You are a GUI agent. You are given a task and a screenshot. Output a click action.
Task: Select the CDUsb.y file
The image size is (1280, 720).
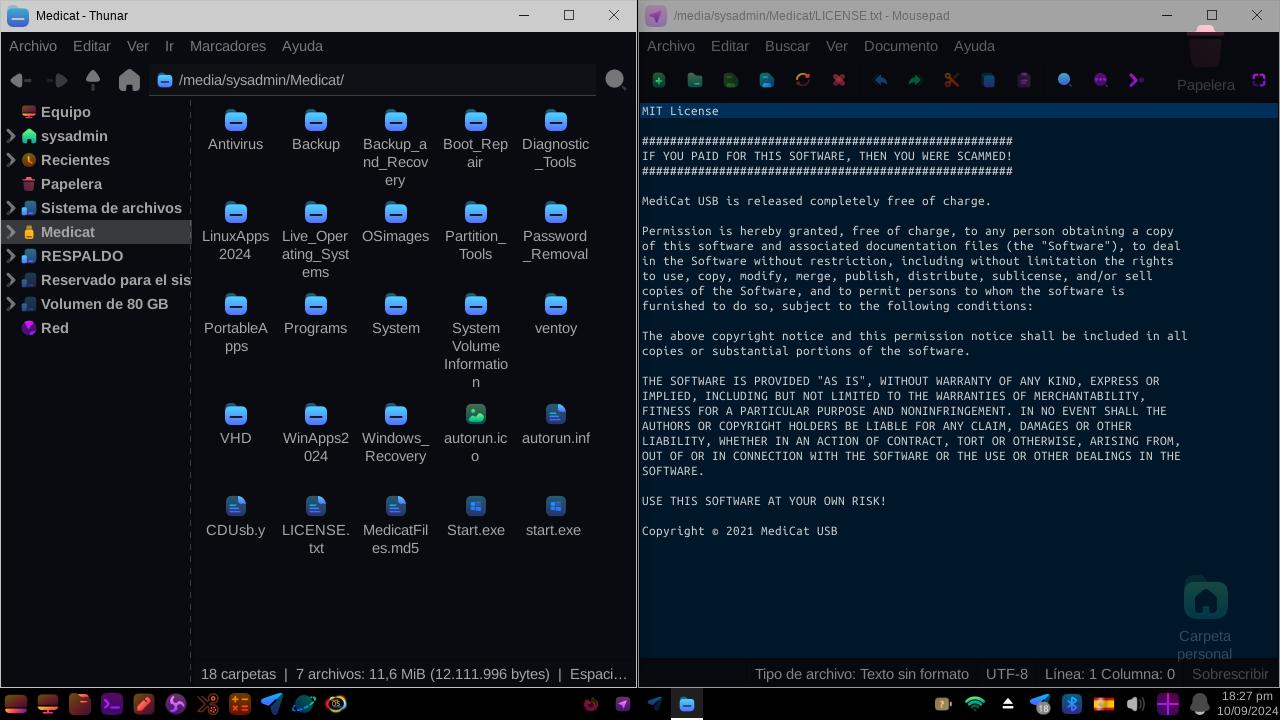click(x=236, y=517)
